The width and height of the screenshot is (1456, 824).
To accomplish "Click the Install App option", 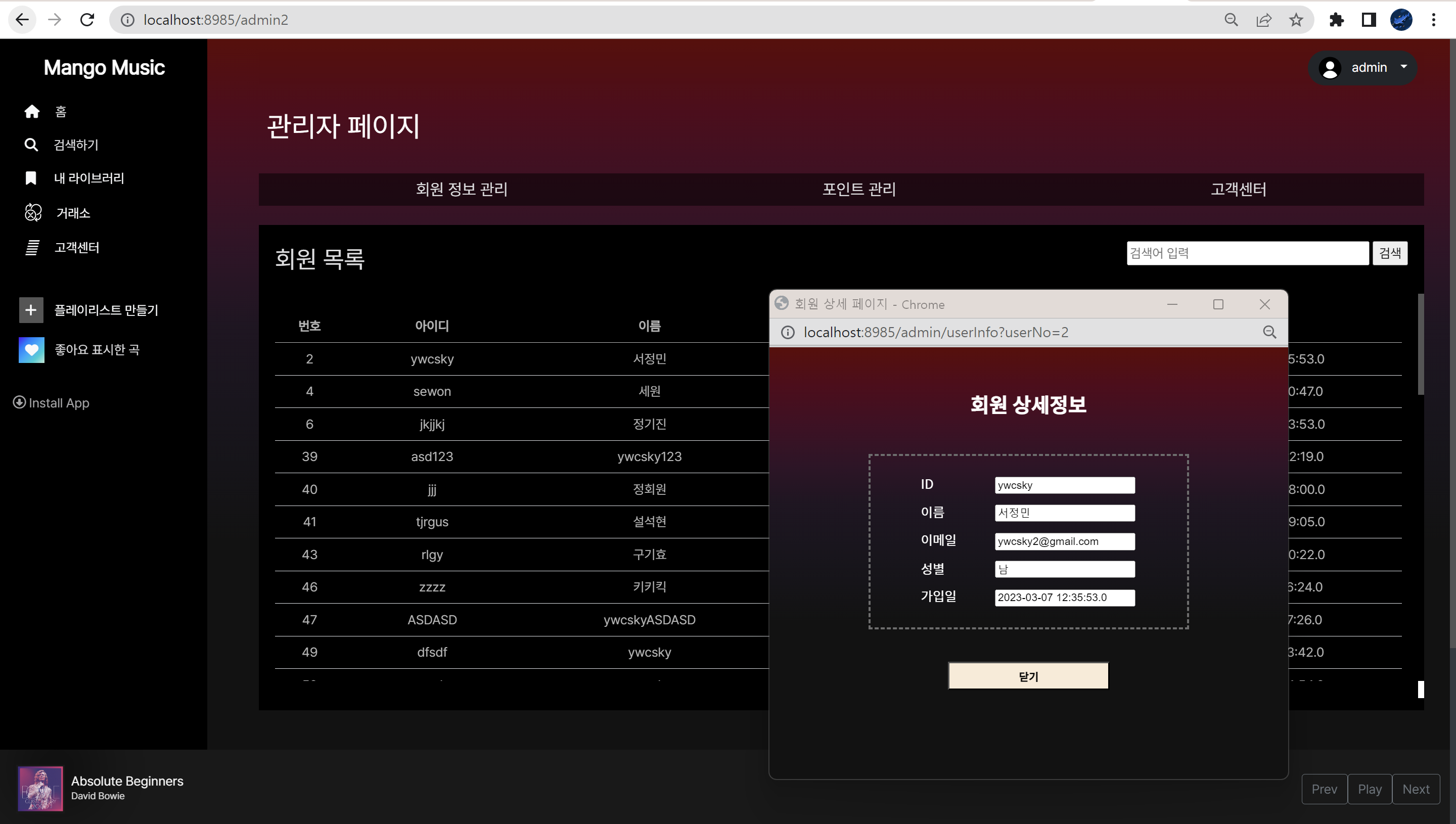I will pyautogui.click(x=51, y=402).
